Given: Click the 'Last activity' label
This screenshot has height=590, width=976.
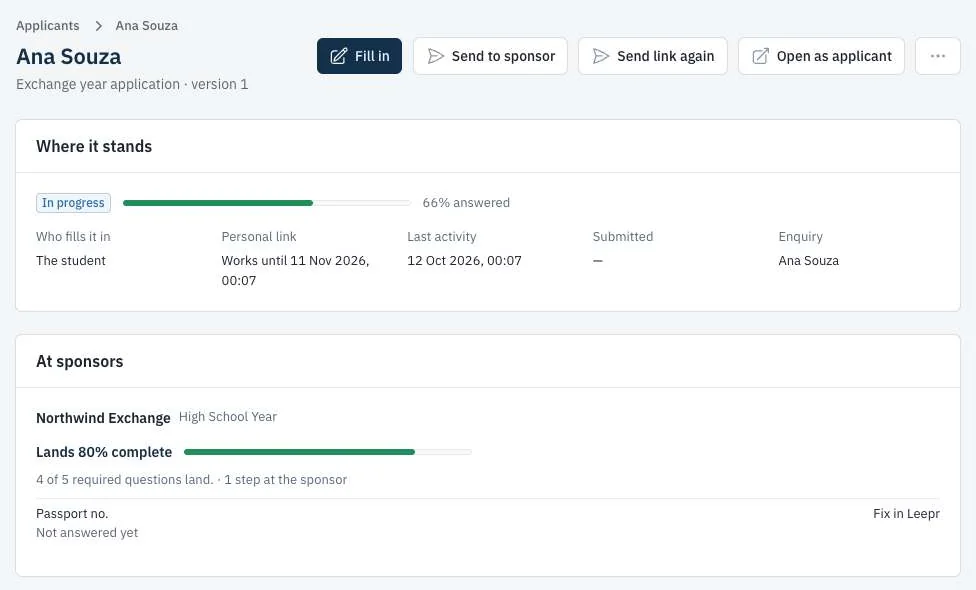Looking at the screenshot, I should coord(442,236).
